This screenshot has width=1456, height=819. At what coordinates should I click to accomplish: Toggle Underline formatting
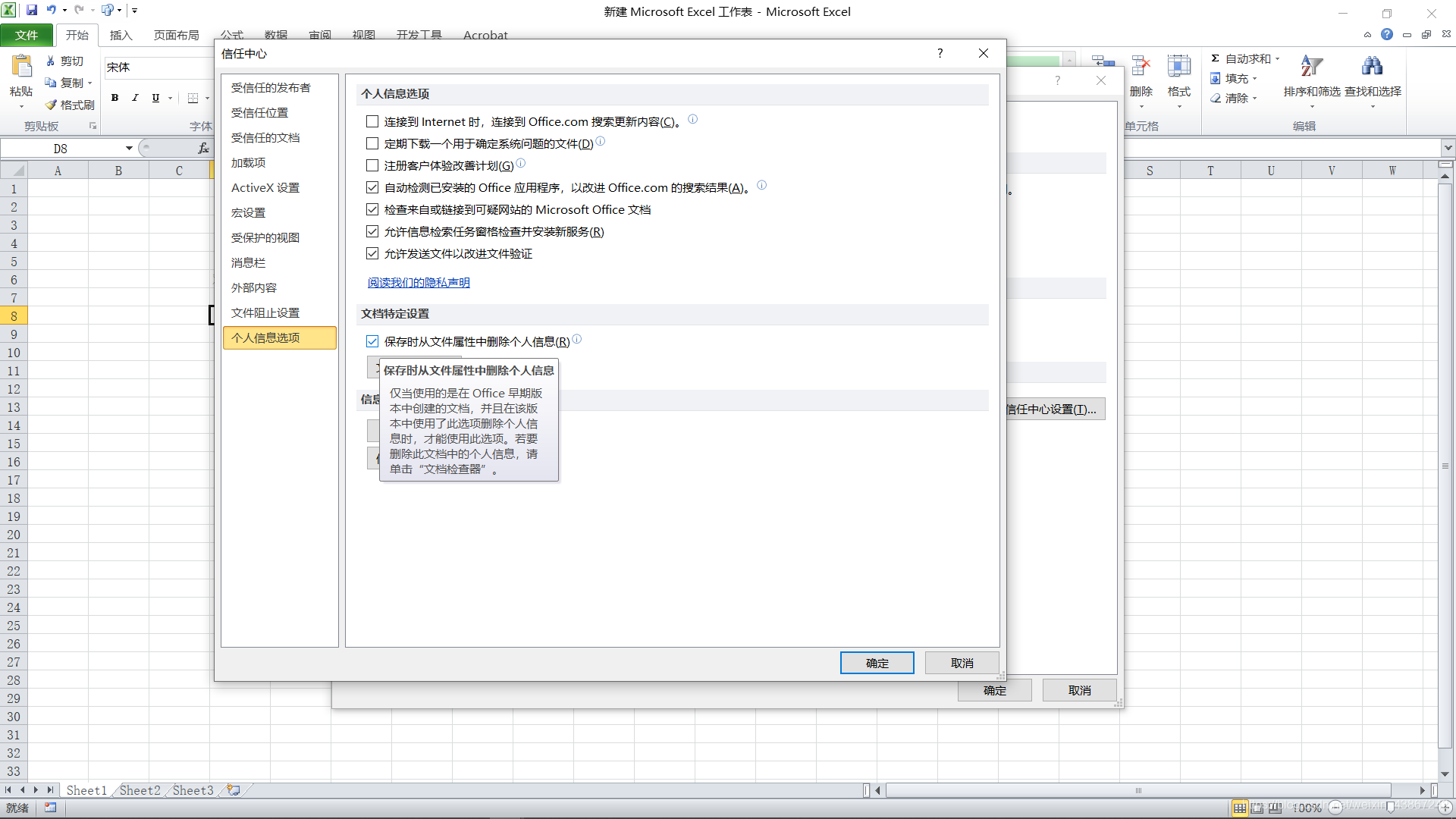[x=155, y=98]
